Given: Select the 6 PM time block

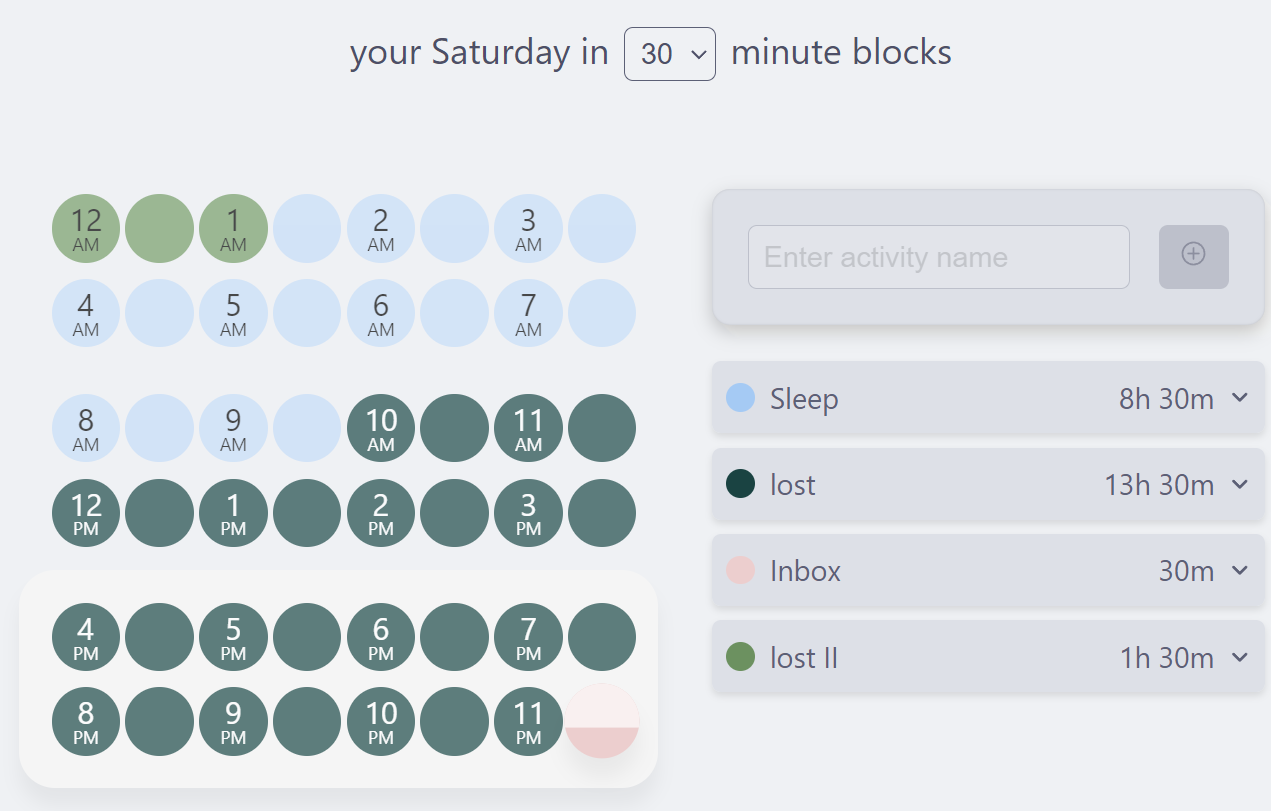Looking at the screenshot, I should [381, 637].
